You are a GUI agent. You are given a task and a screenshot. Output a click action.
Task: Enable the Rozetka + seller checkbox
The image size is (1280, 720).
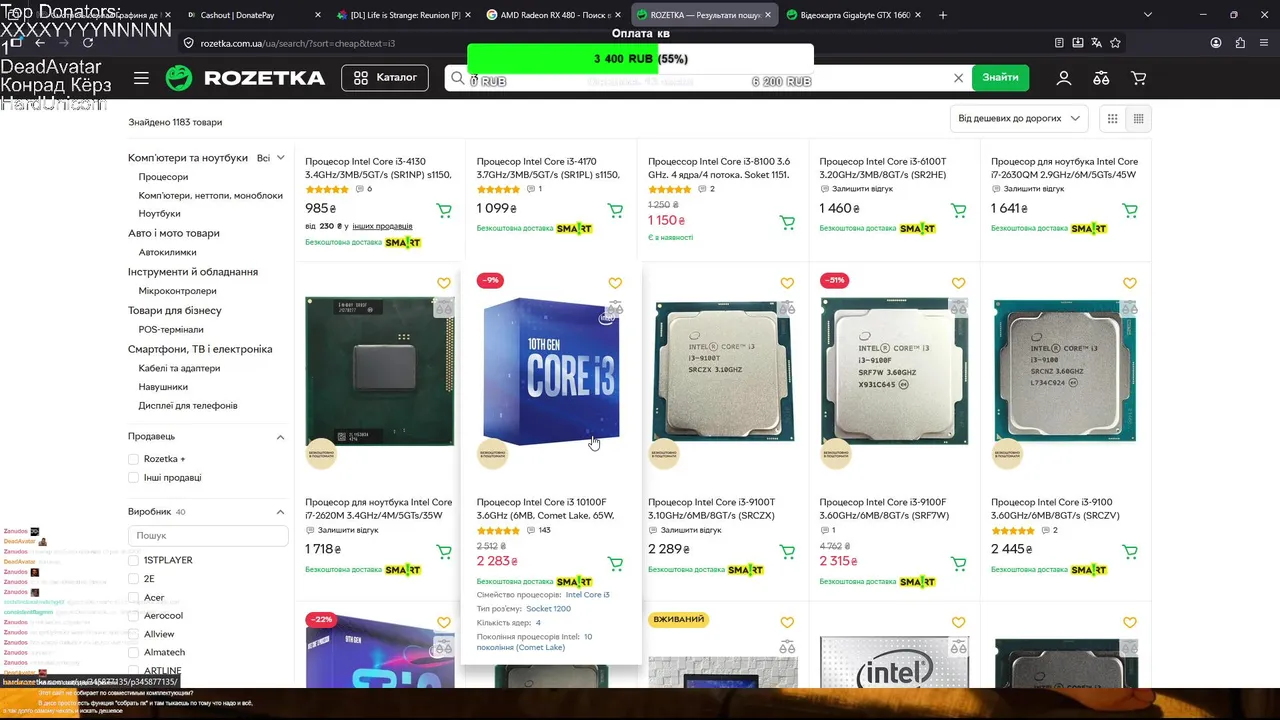point(133,459)
